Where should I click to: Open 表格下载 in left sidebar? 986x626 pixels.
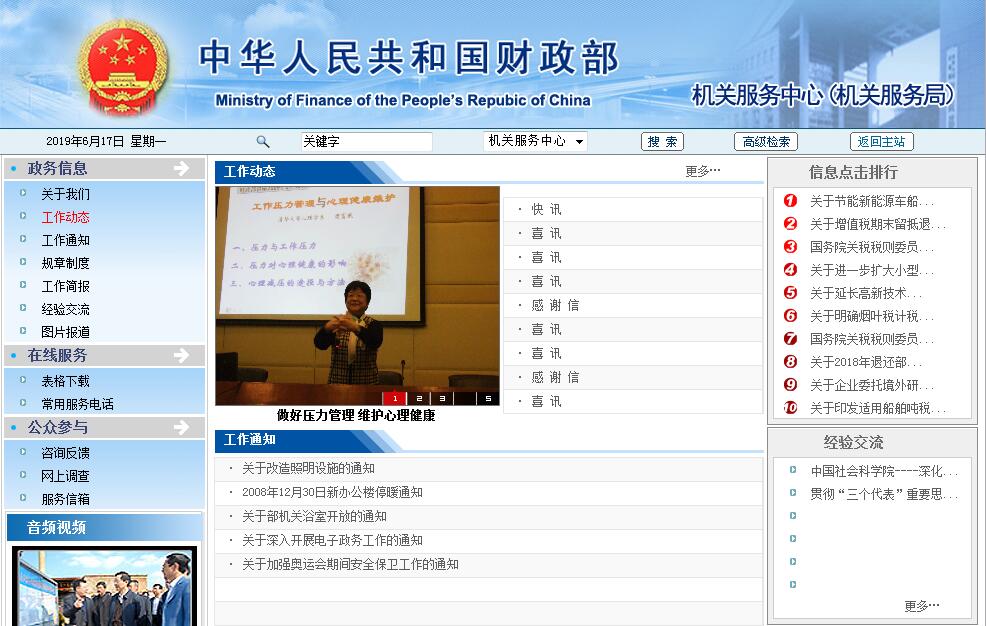65,381
